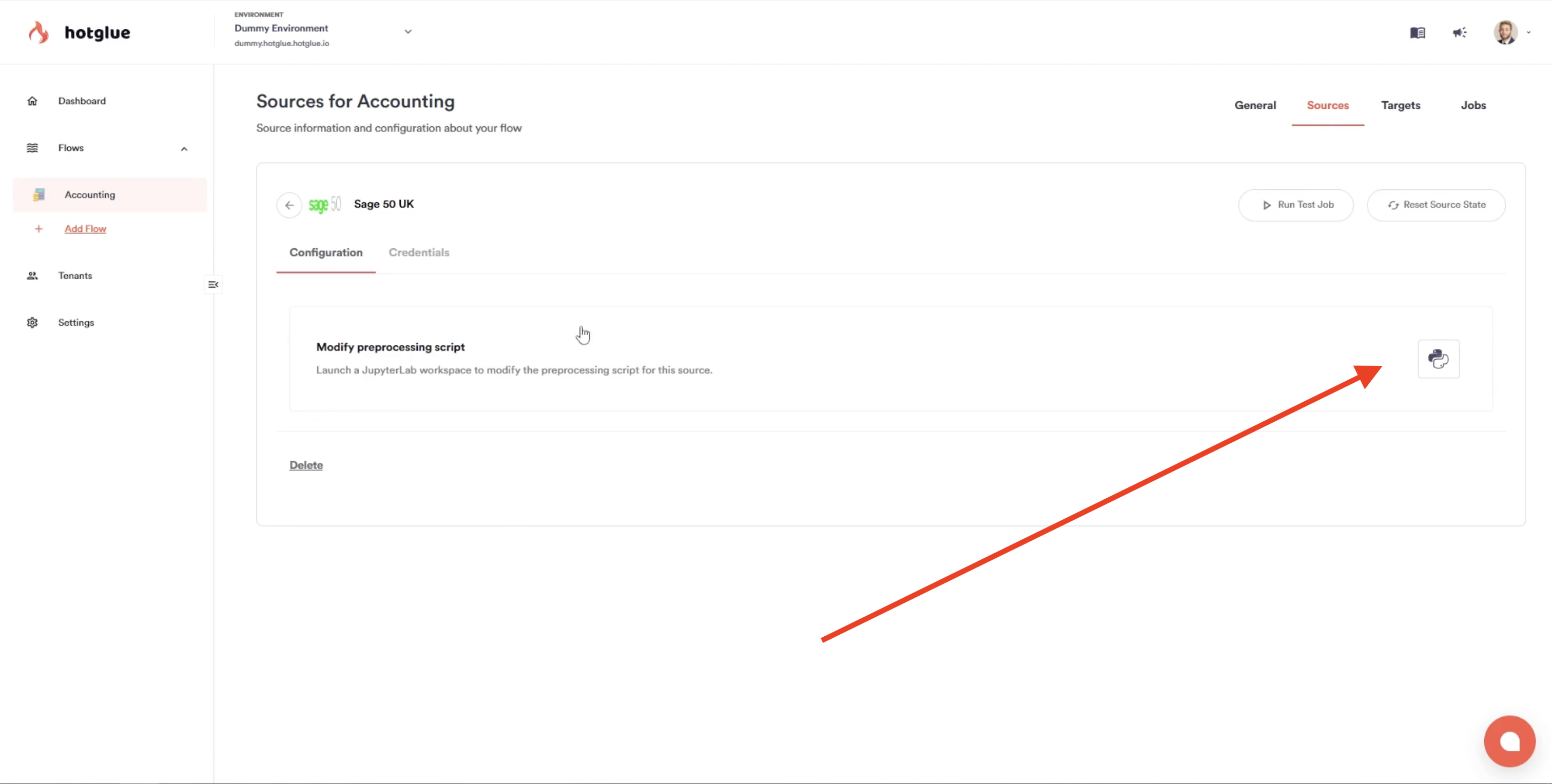Click the Reset Source State button
Image resolution: width=1552 pixels, height=784 pixels.
1437,204
